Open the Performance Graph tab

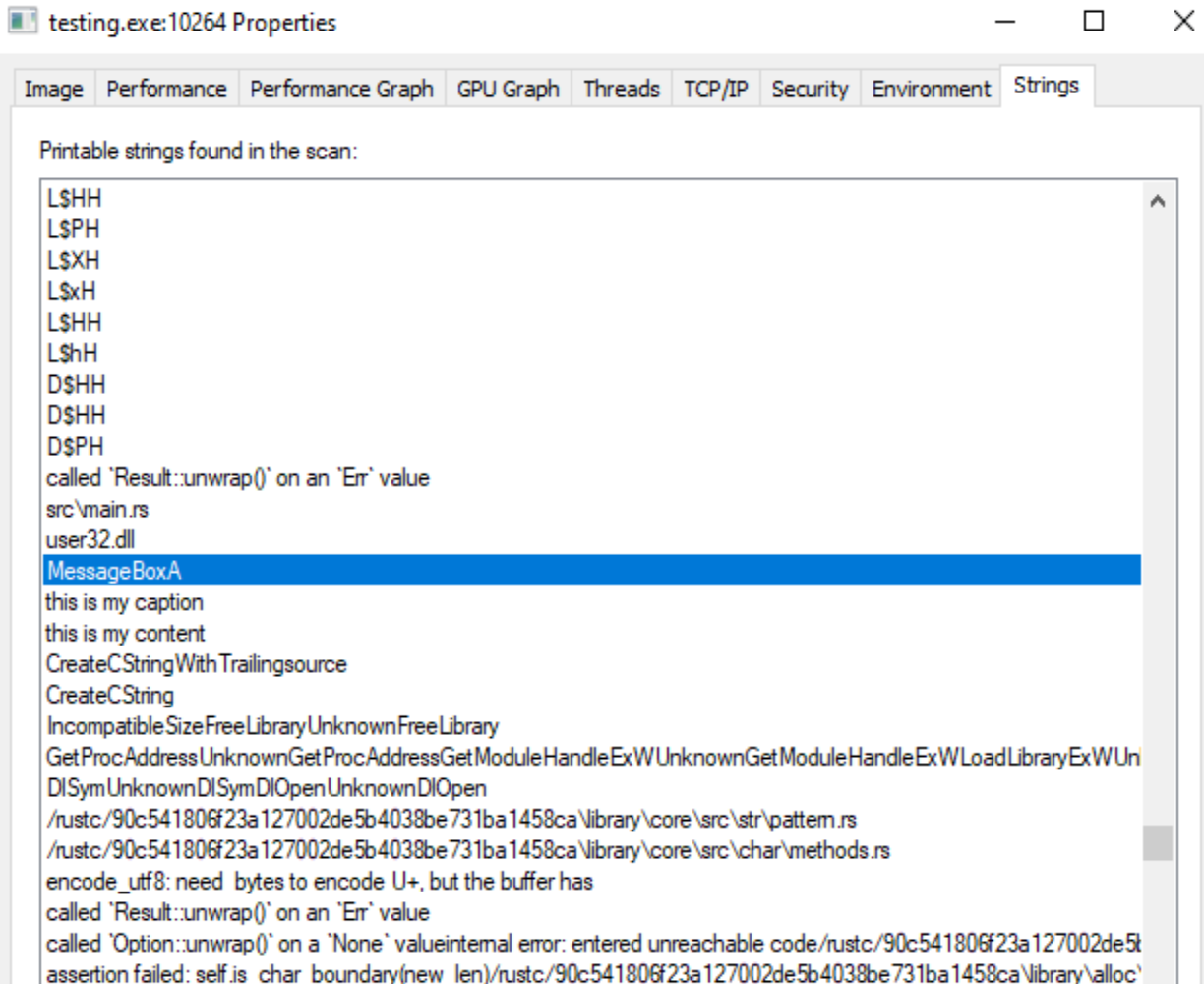pos(341,90)
